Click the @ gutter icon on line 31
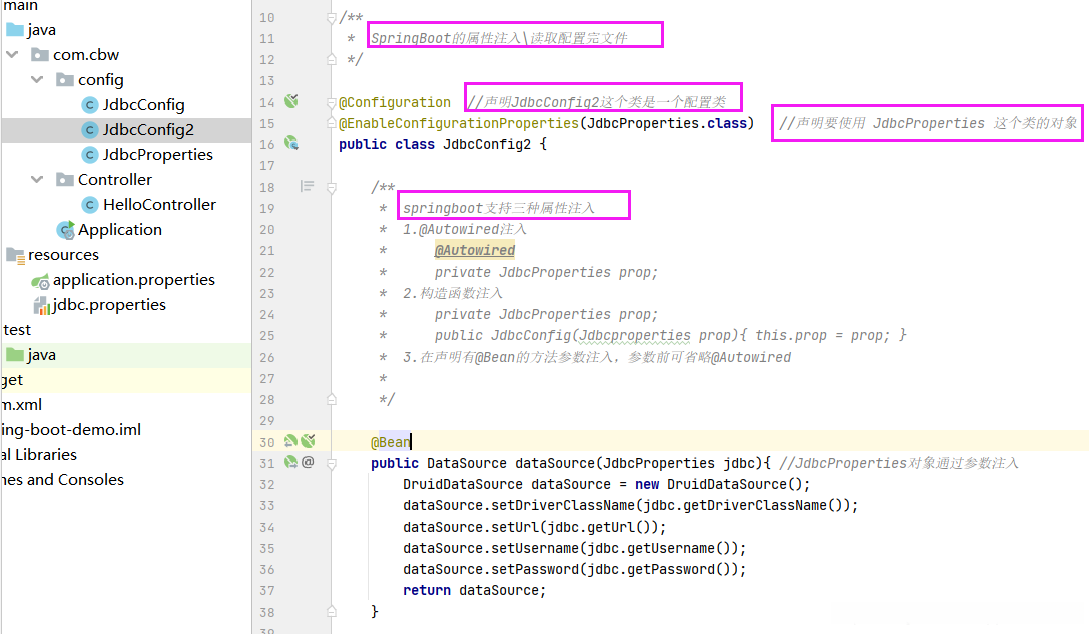Image resolution: width=1089 pixels, height=634 pixels. tap(308, 462)
